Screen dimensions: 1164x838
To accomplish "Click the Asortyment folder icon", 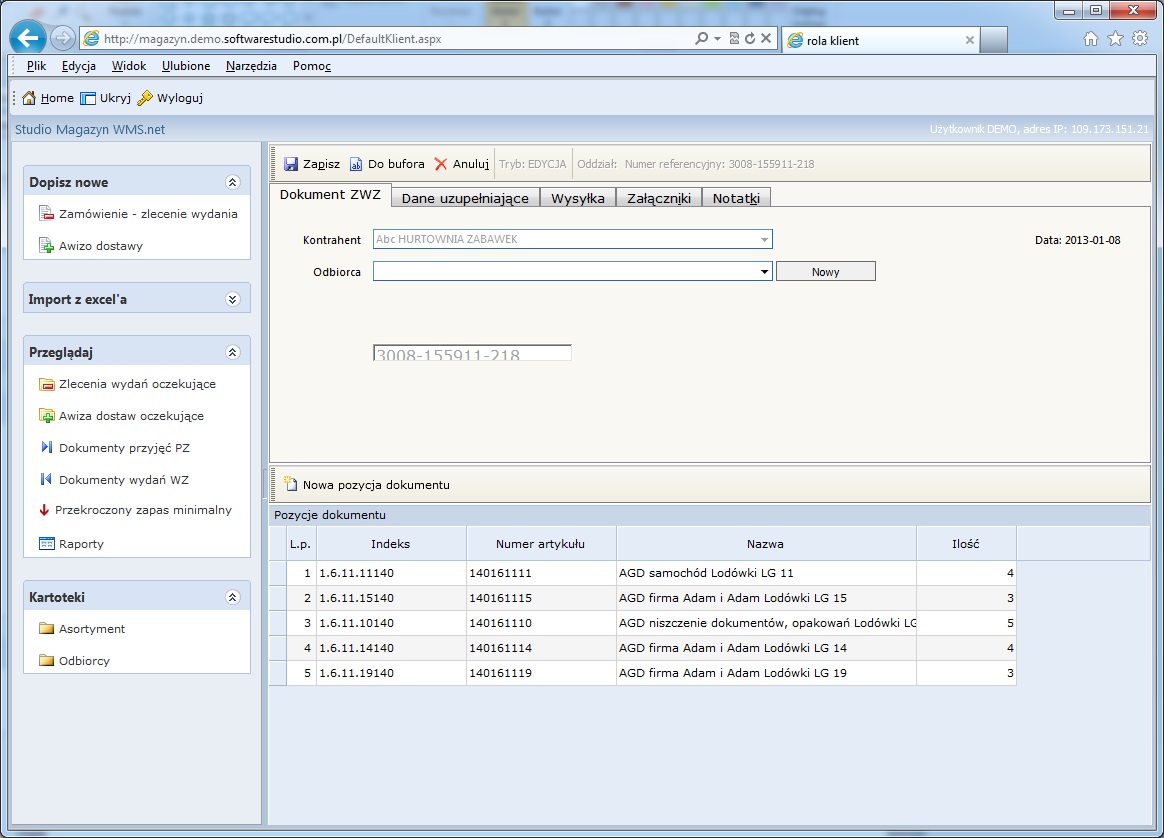I will pos(46,629).
